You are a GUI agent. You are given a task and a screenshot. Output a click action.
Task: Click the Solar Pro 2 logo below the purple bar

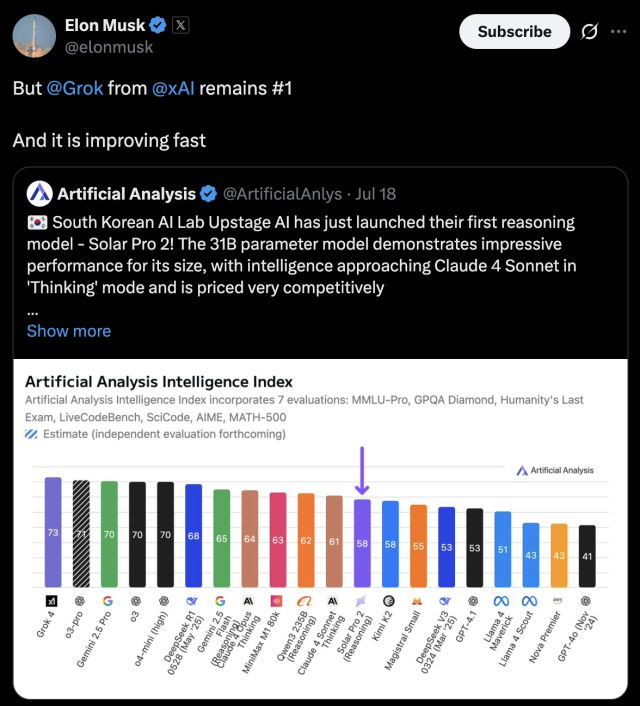362,600
